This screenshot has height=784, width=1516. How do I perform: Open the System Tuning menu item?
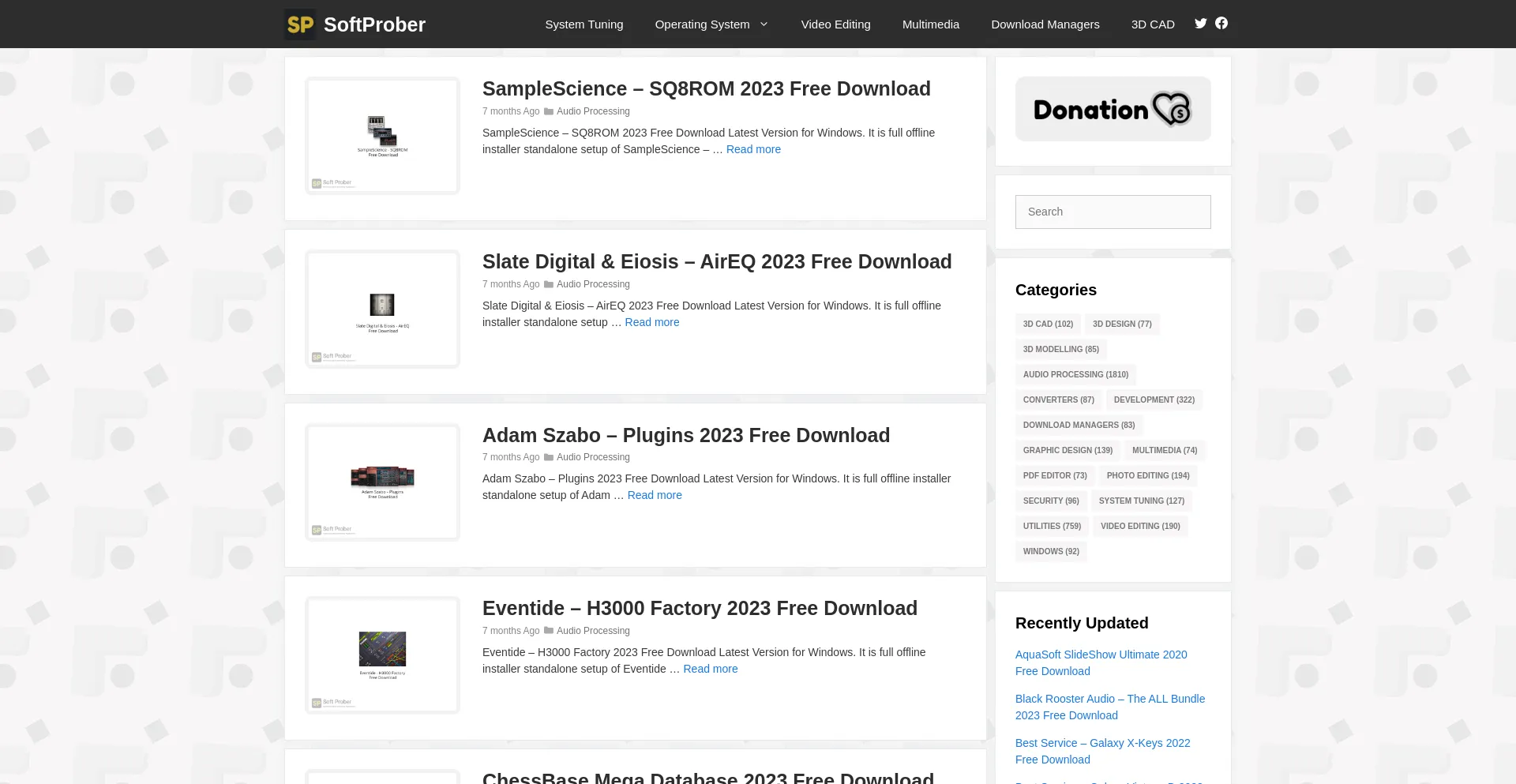tap(584, 24)
